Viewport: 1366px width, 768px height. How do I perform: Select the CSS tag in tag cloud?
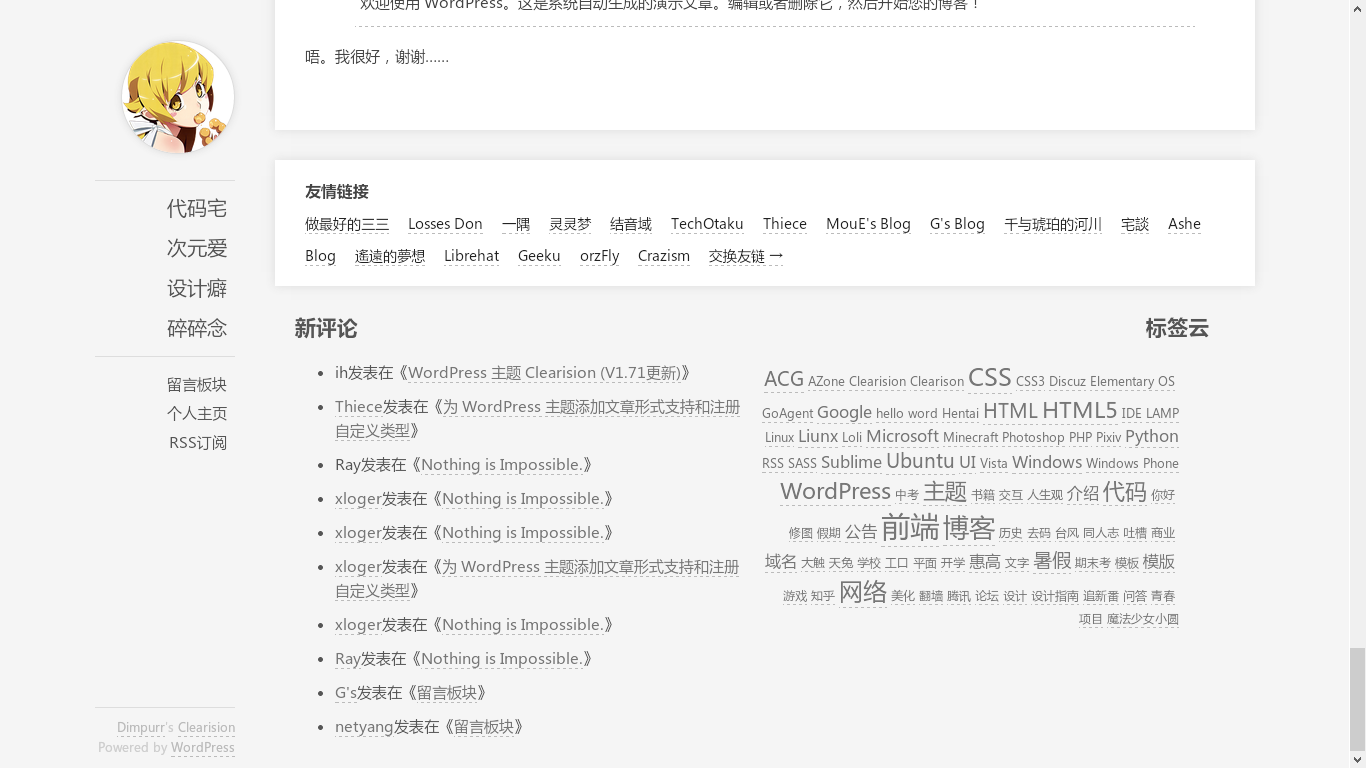click(989, 377)
